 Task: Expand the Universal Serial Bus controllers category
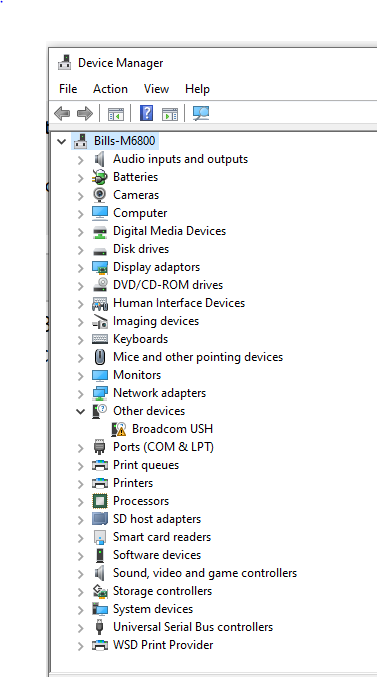click(x=80, y=628)
